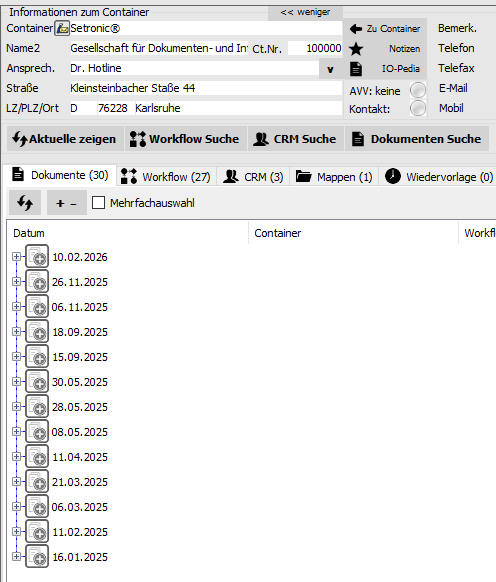Refresh the document list with the arrows button
Viewport: 496px width, 582px height.
pos(25,203)
